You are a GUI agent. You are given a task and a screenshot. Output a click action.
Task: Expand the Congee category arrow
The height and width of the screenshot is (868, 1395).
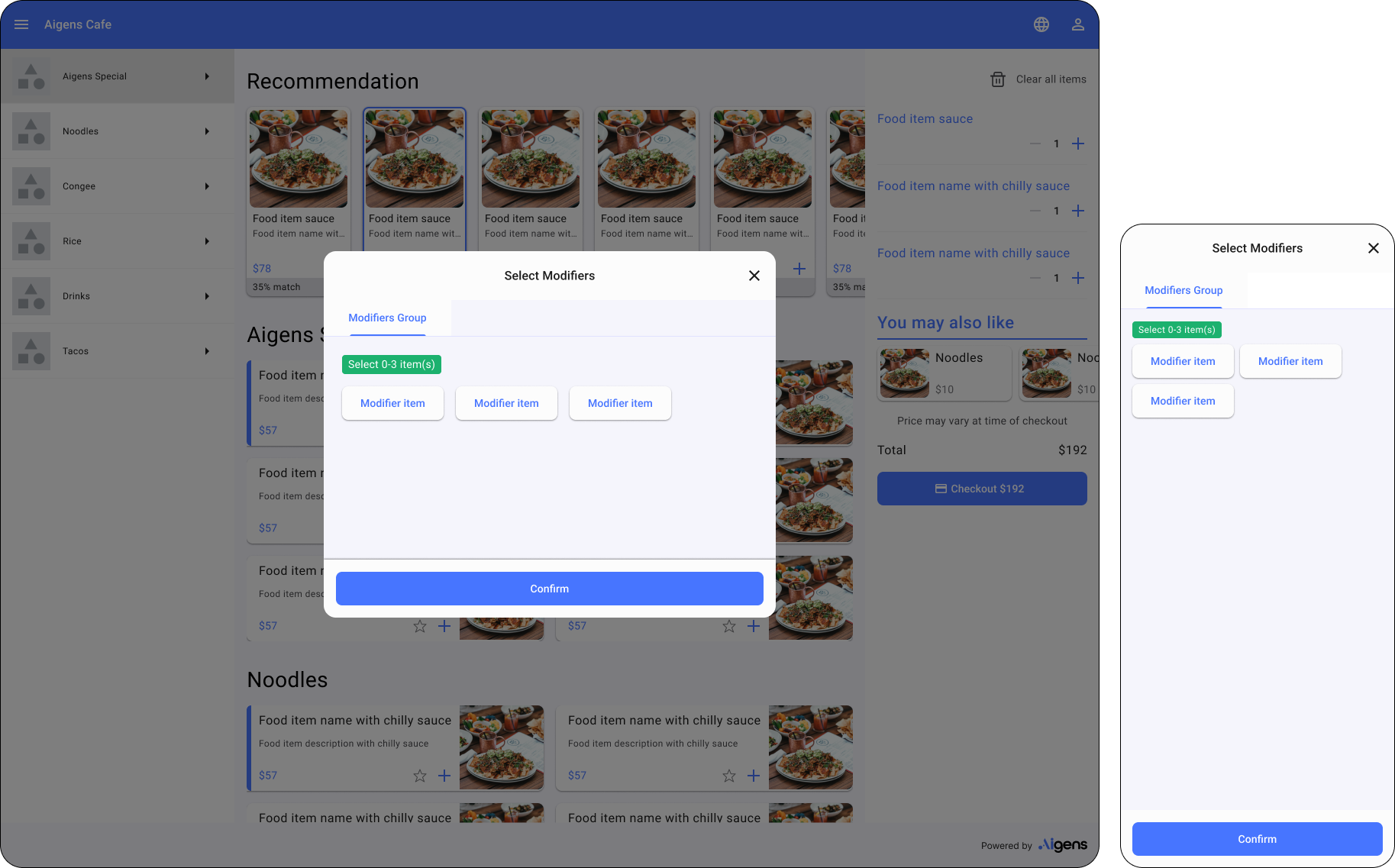pos(207,186)
